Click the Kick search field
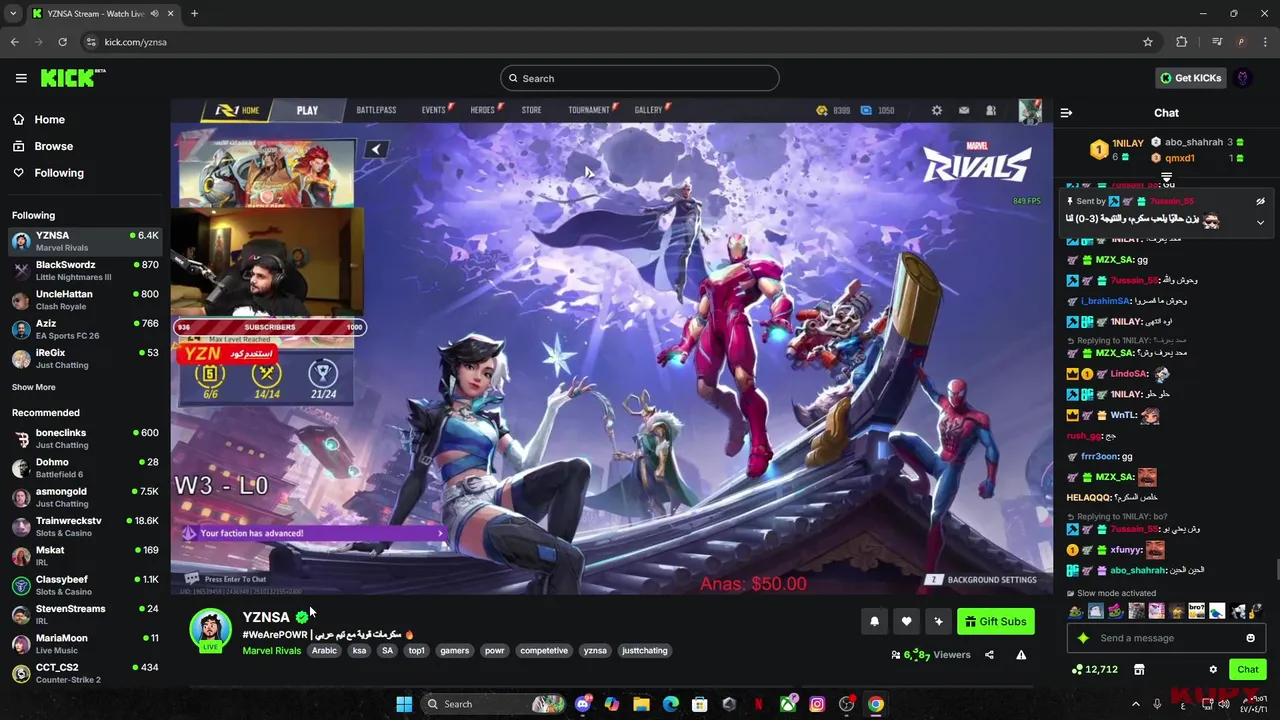1280x720 pixels. pyautogui.click(x=640, y=78)
